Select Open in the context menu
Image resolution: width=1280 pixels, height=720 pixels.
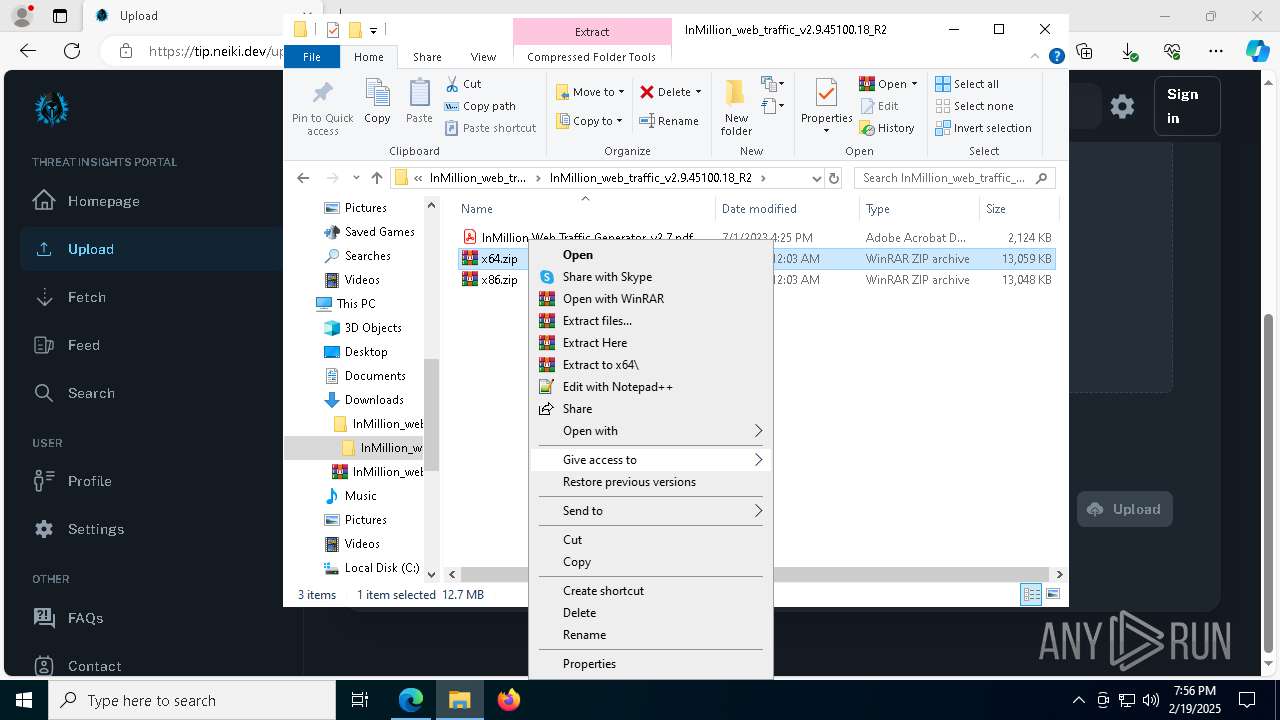(x=651, y=255)
